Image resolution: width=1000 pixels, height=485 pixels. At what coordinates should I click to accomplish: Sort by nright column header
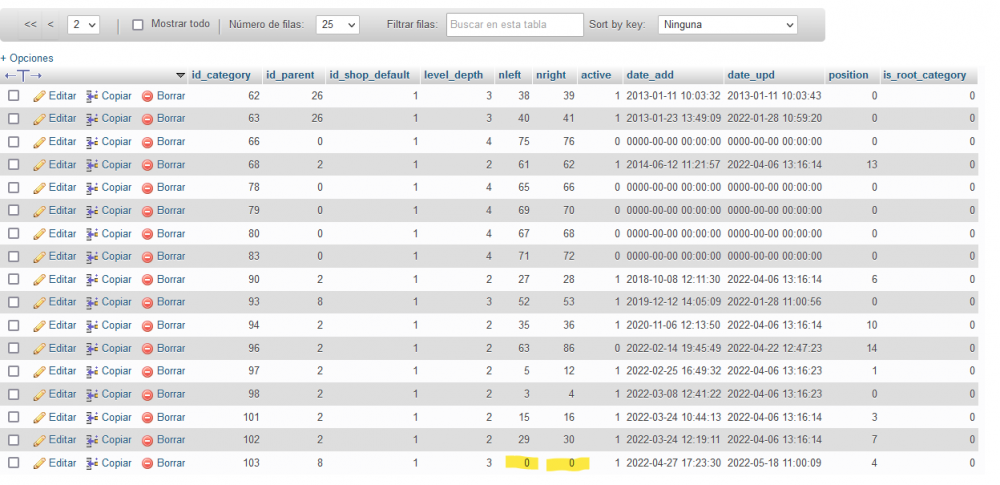(551, 75)
